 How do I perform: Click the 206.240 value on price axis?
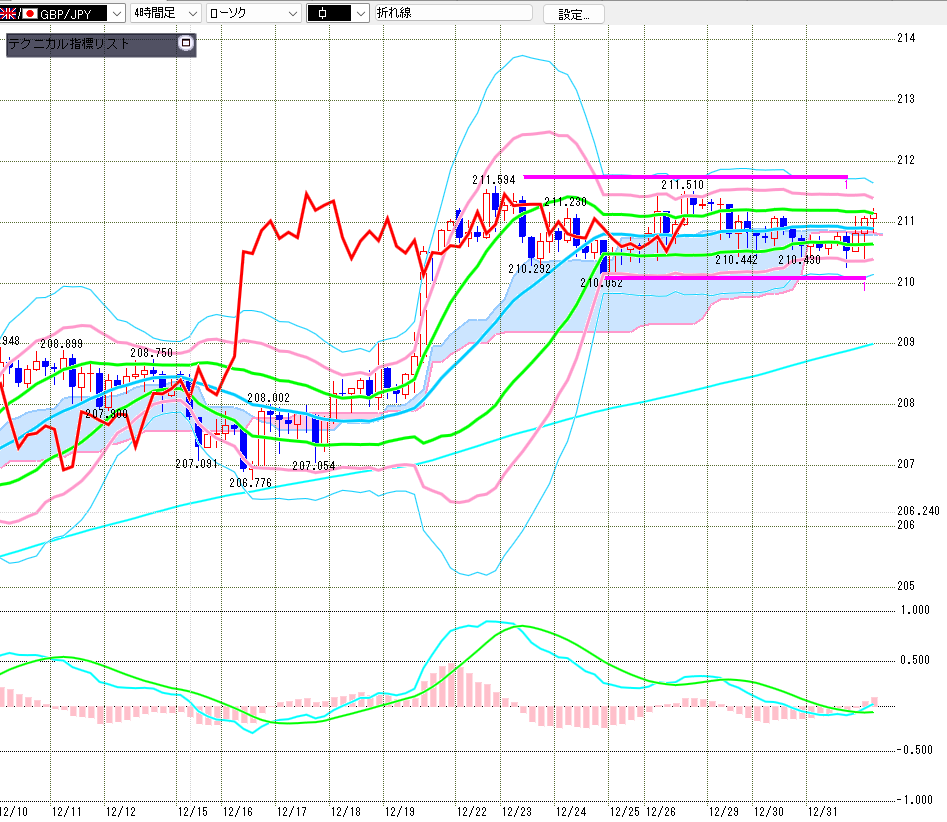[x=919, y=510]
